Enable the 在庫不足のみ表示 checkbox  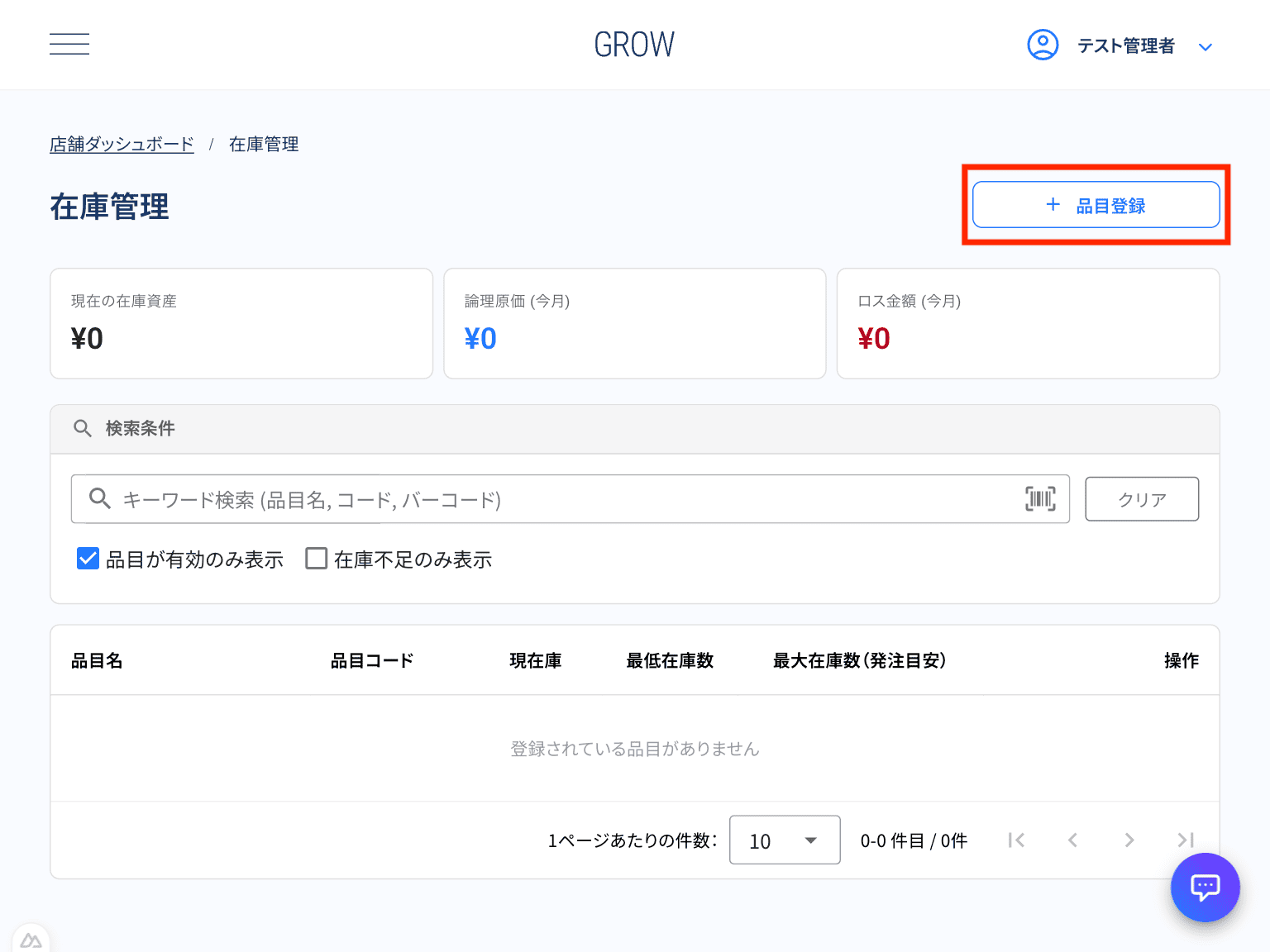(316, 559)
